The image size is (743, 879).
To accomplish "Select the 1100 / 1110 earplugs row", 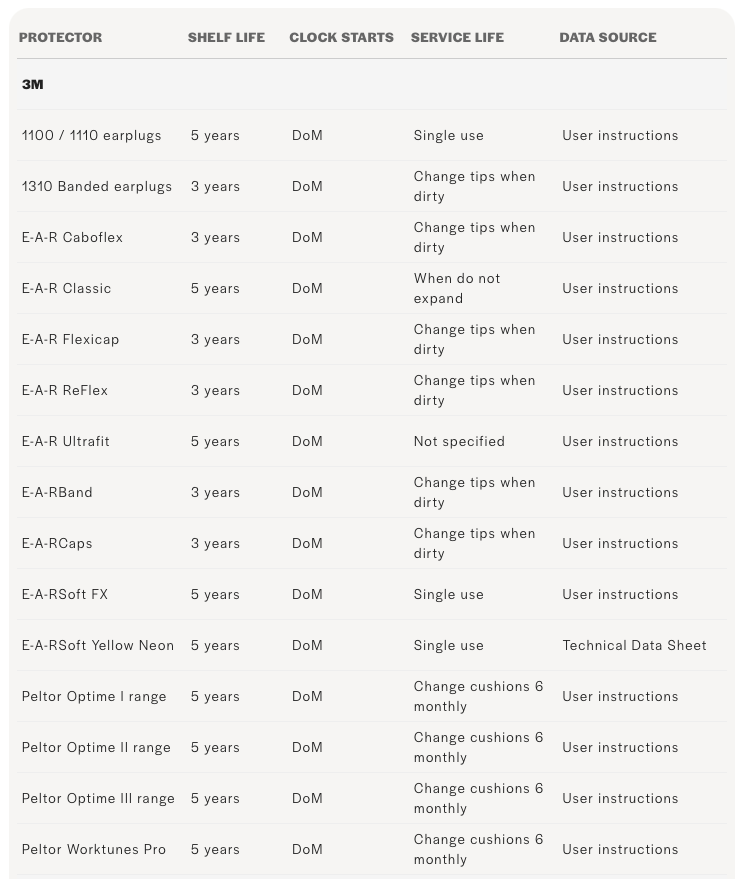I will tap(372, 135).
